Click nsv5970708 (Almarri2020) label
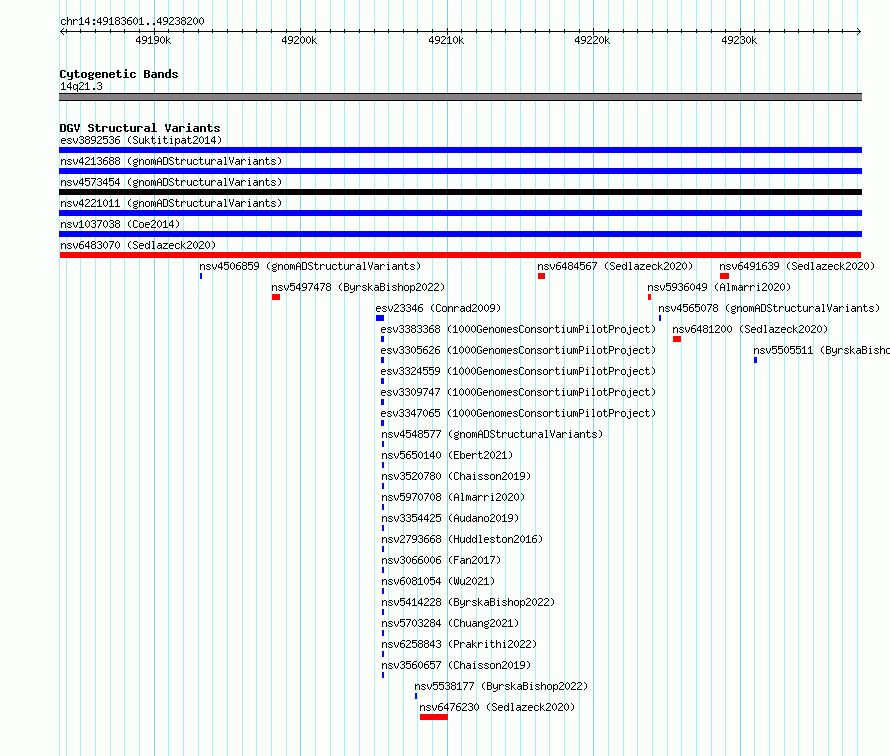 pos(453,497)
